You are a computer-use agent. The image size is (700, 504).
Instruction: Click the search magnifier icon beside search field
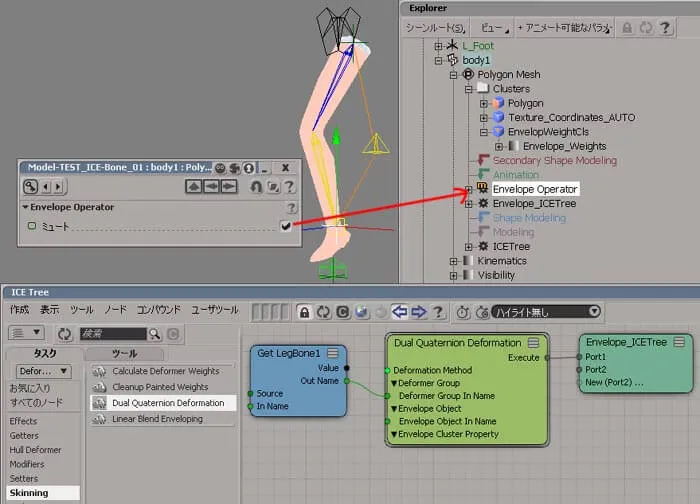tap(154, 334)
